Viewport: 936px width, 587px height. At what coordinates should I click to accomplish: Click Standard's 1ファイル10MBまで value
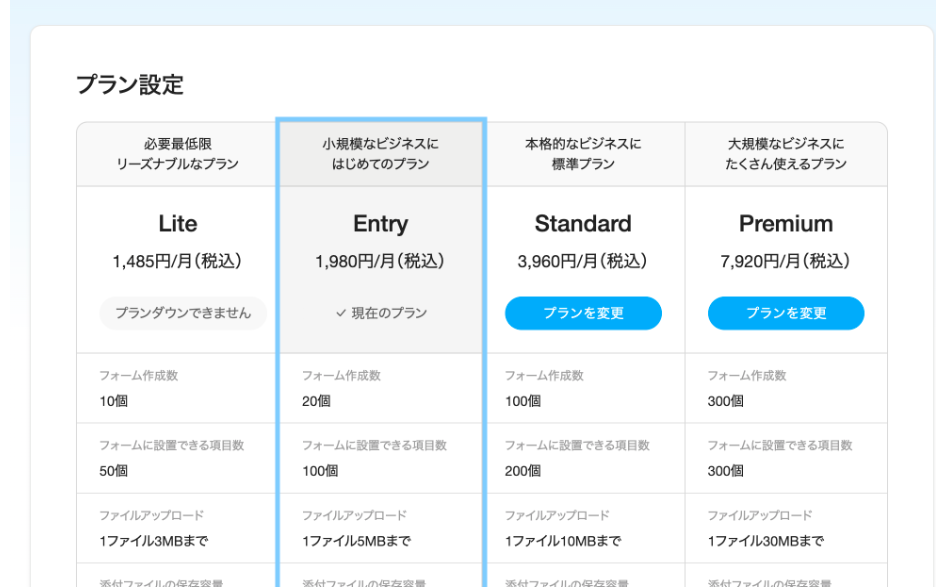click(563, 541)
